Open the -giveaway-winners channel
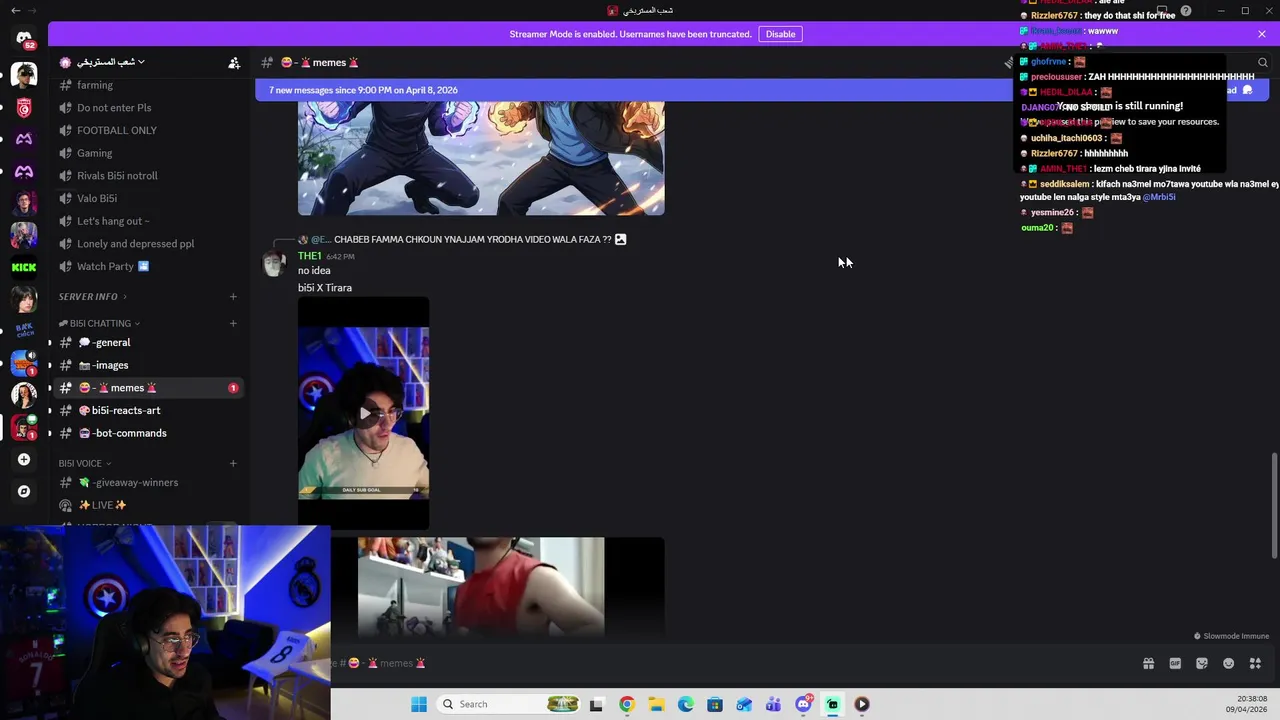Viewport: 1280px width, 720px height. point(150,482)
